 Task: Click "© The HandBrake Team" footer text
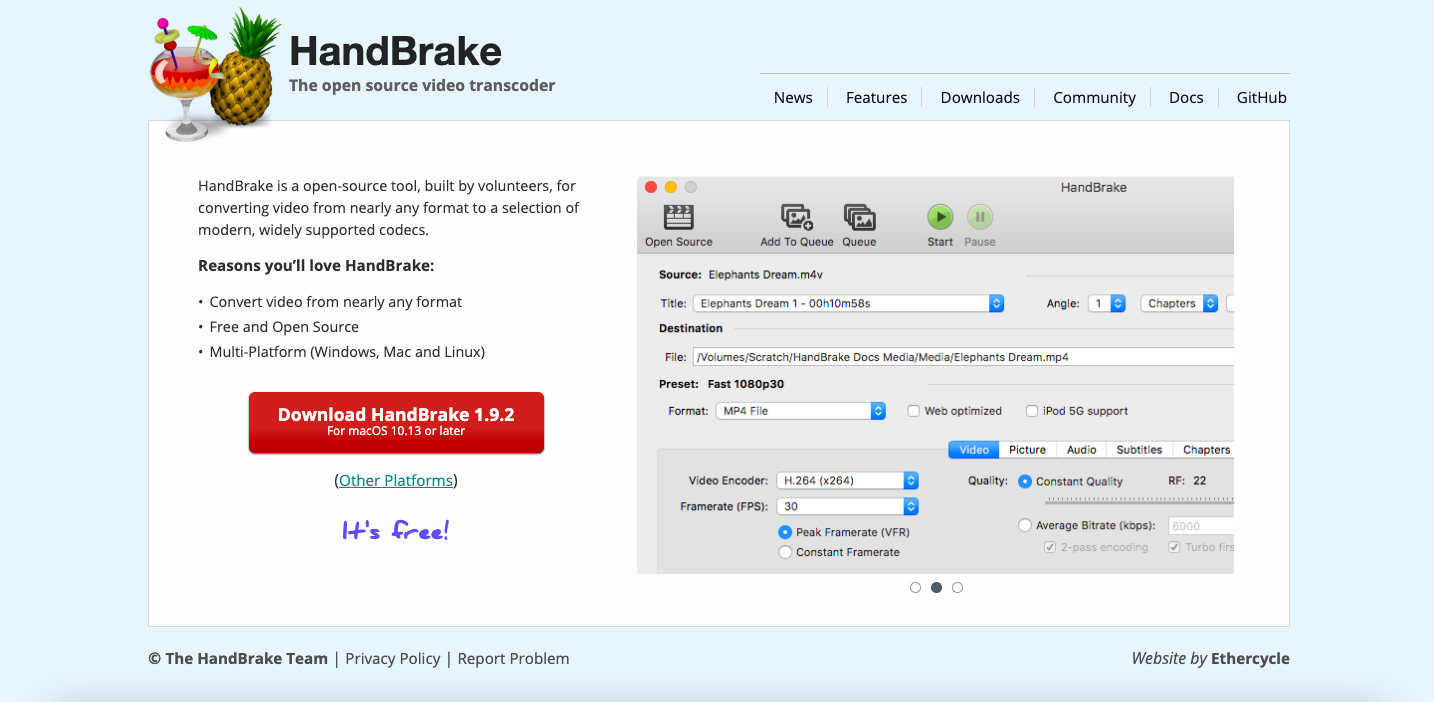(x=238, y=658)
